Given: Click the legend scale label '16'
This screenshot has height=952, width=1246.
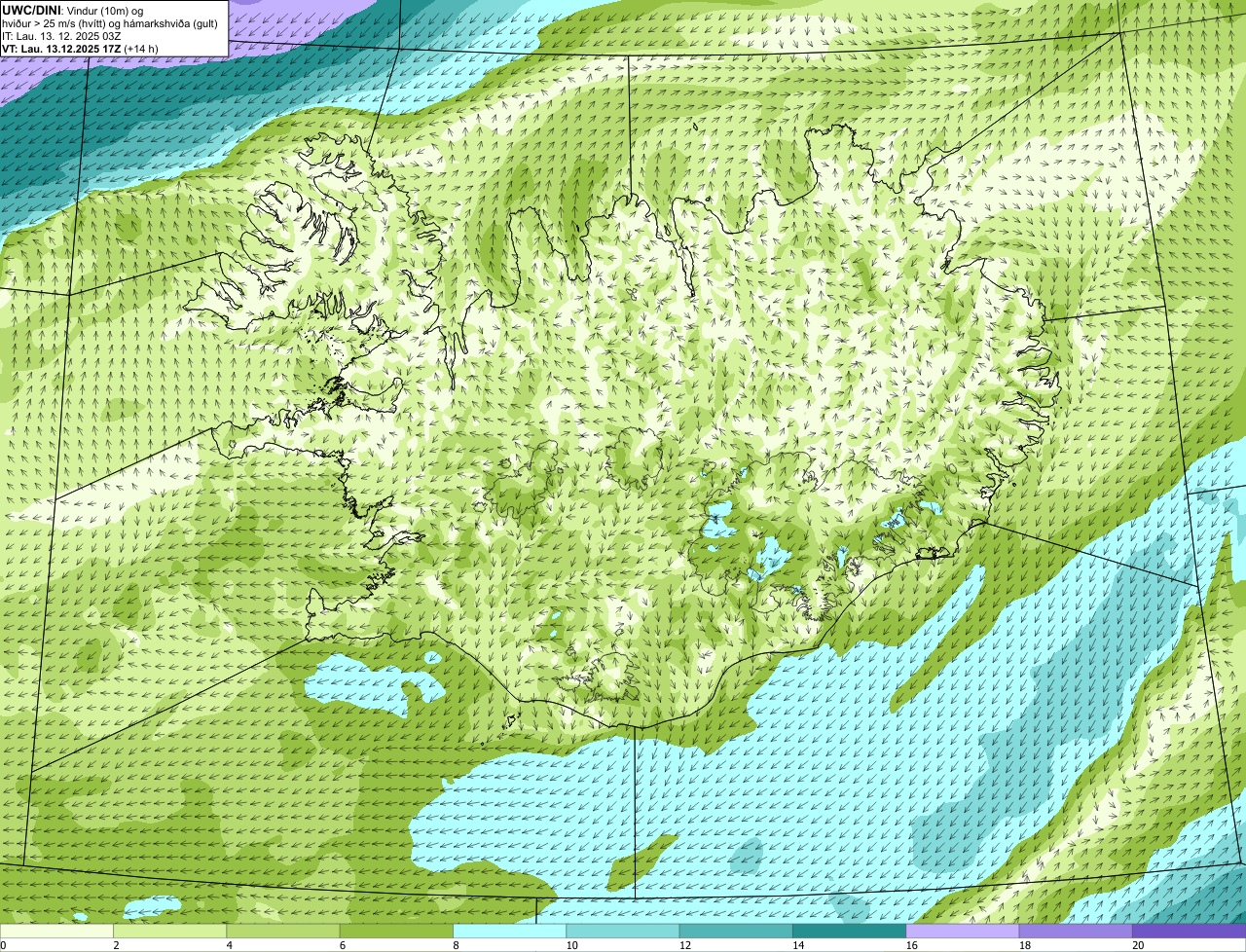Looking at the screenshot, I should click(x=911, y=945).
